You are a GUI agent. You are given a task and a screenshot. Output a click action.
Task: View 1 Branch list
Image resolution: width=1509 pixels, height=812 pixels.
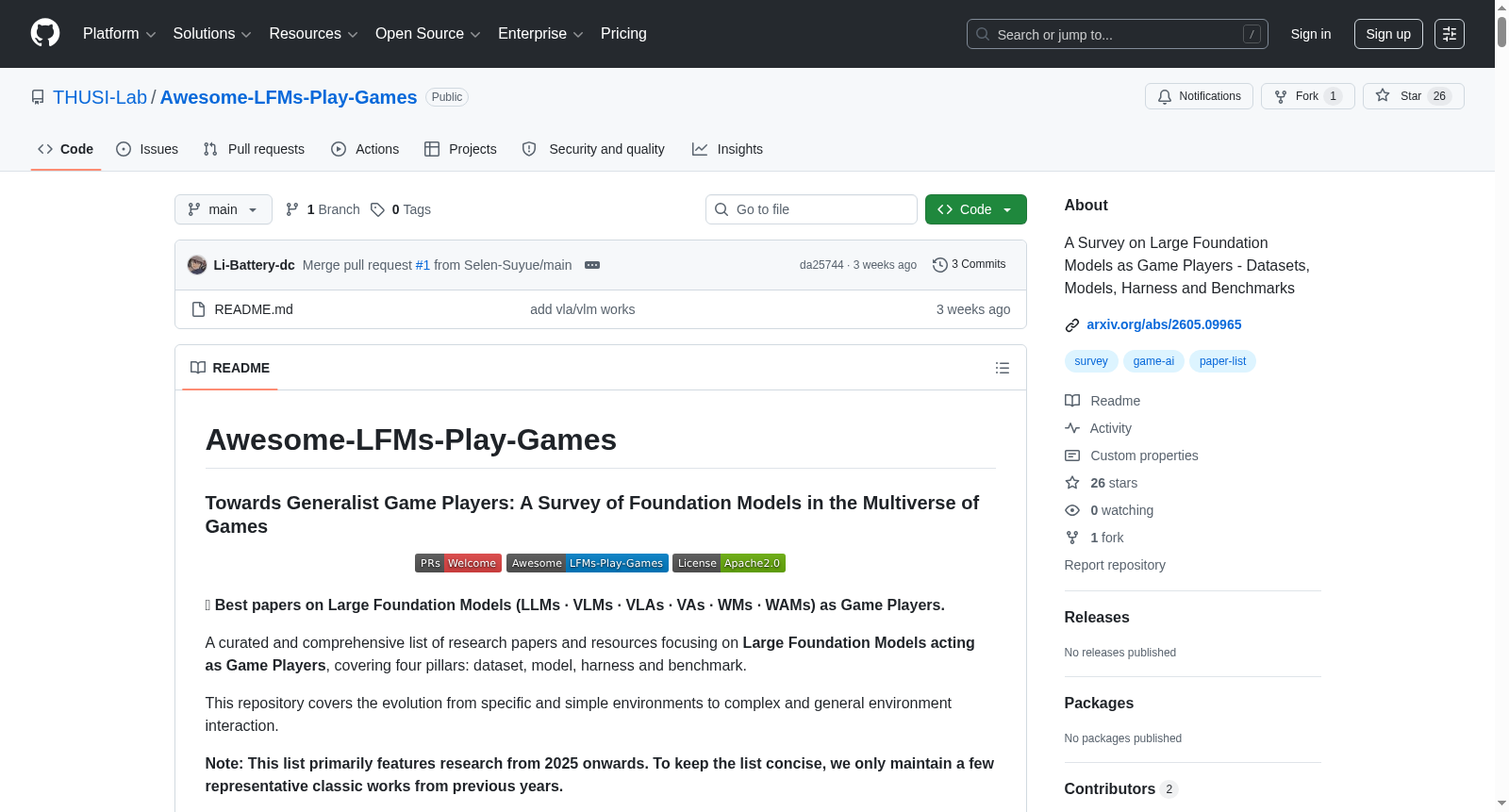tap(323, 209)
